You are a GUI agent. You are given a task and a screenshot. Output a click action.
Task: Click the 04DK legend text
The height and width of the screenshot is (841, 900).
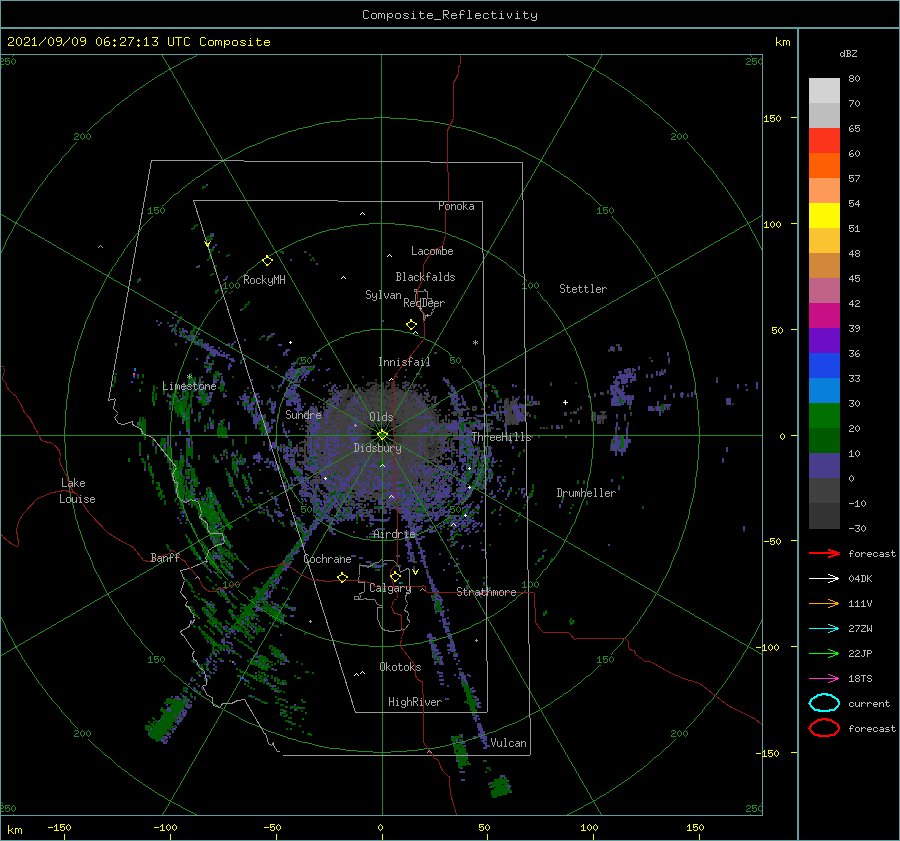click(860, 579)
